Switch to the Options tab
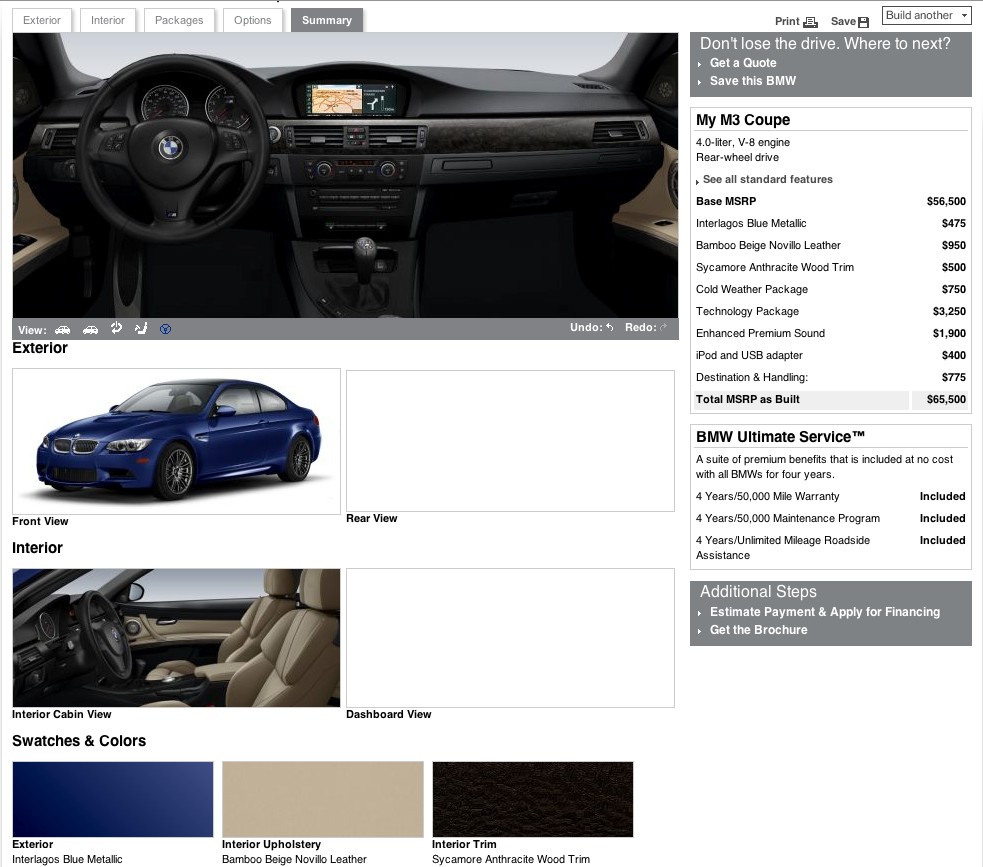This screenshot has height=867, width=983. point(252,20)
